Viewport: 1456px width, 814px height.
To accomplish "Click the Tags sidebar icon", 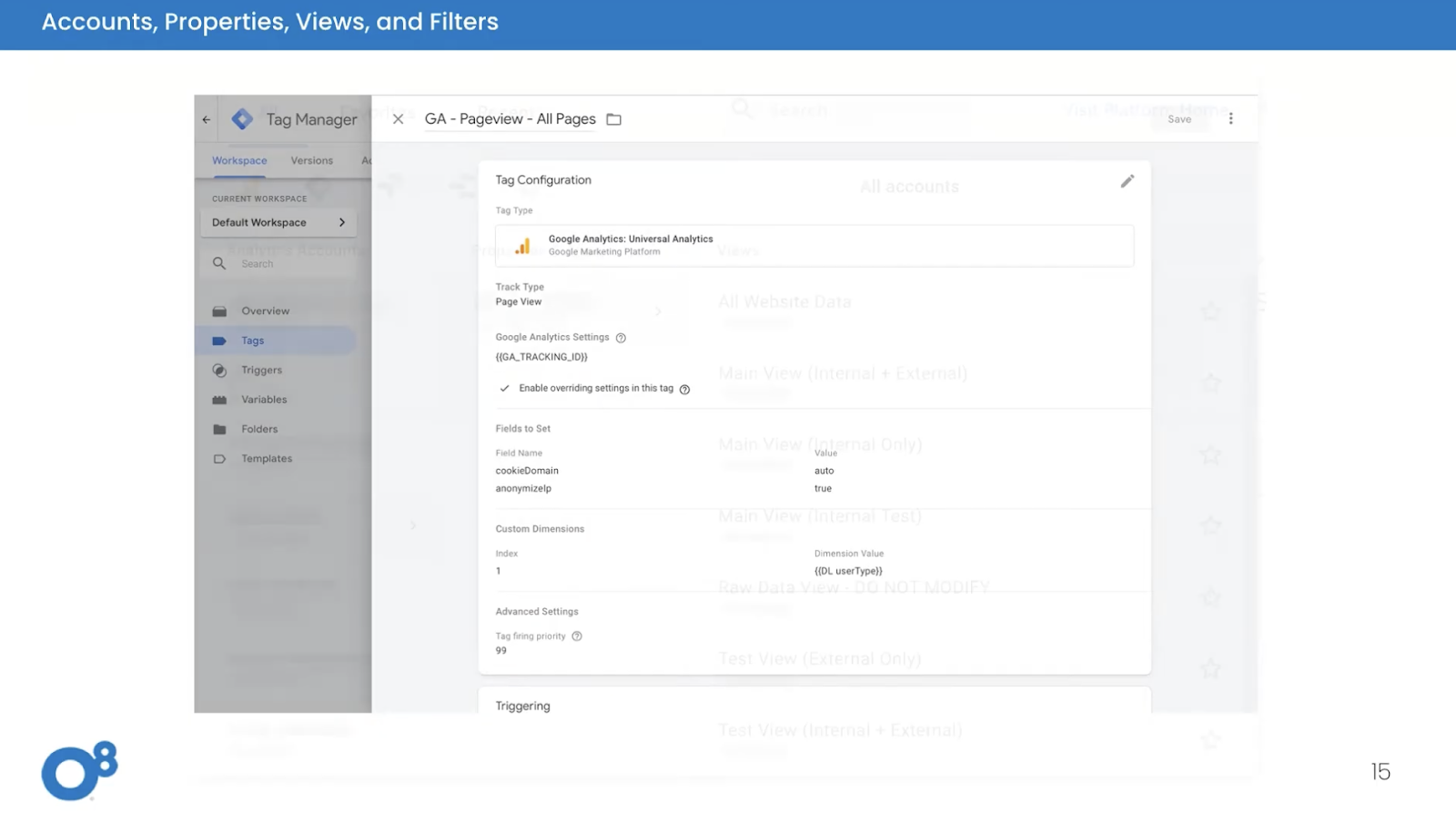I will [219, 341].
